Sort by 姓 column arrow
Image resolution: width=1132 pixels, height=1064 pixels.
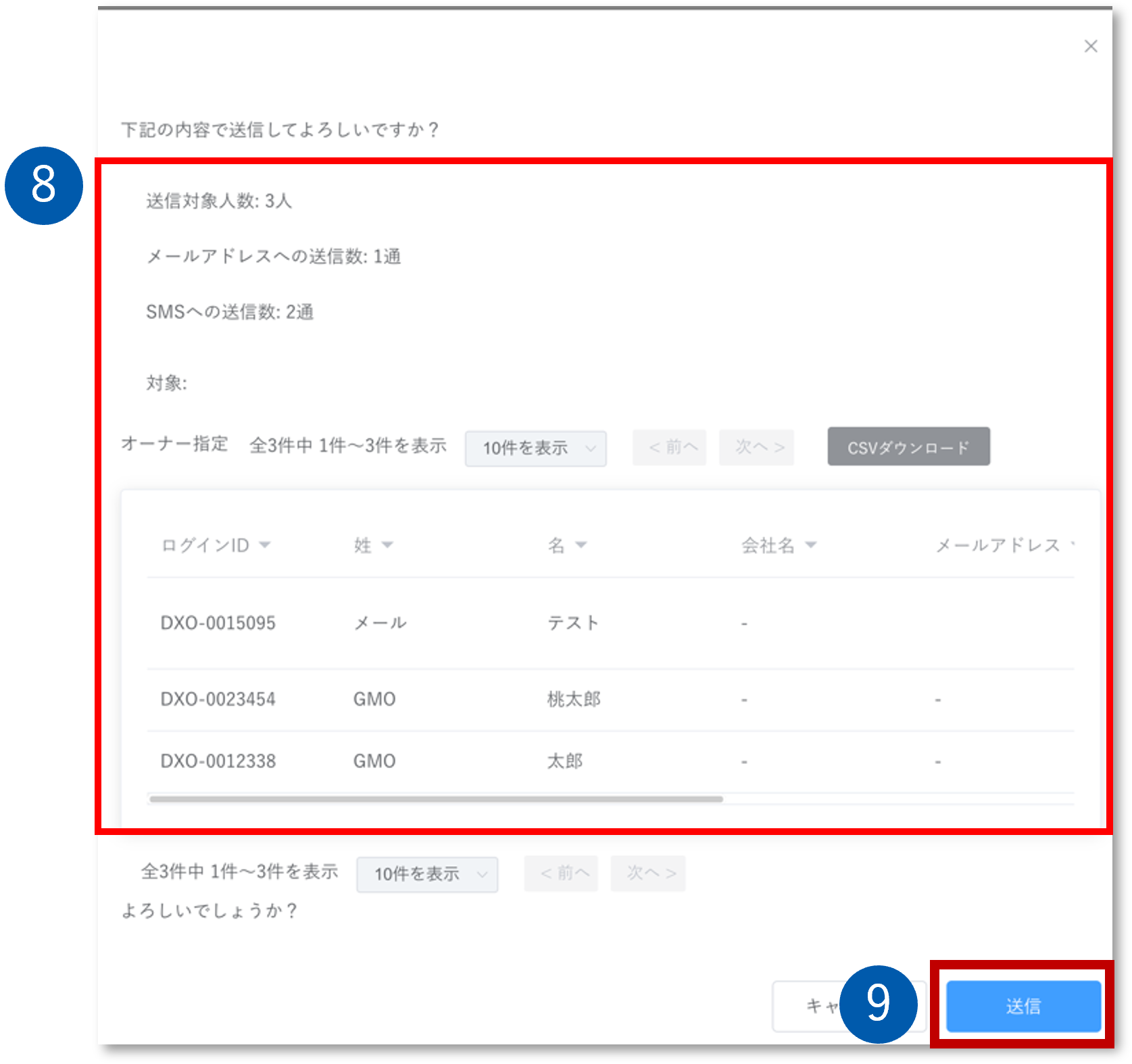[387, 545]
